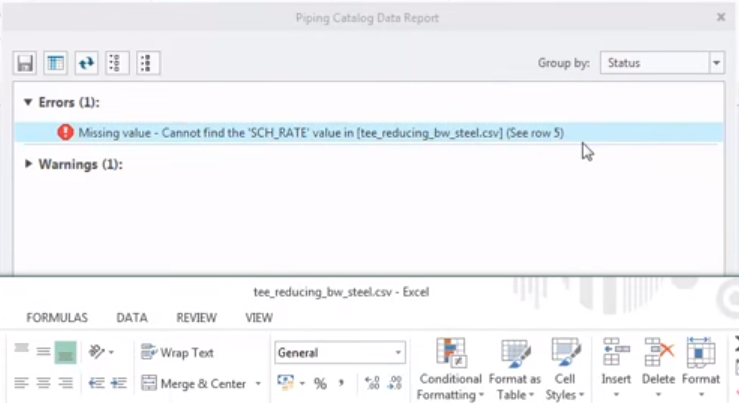Click the Merge & Center button
The width and height of the screenshot is (739, 403).
[x=194, y=383]
